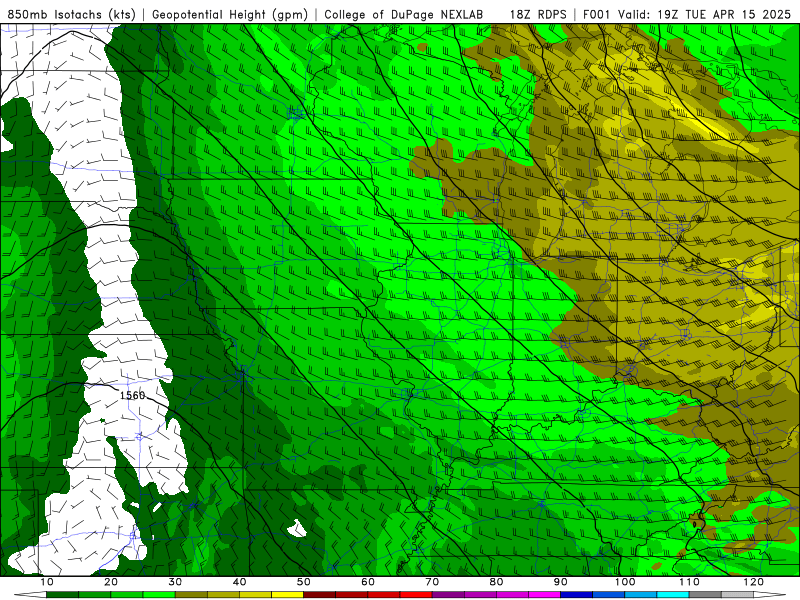Viewport: 800px width, 600px height.
Task: Click the '60' label on the color scale
Action: [x=368, y=582]
